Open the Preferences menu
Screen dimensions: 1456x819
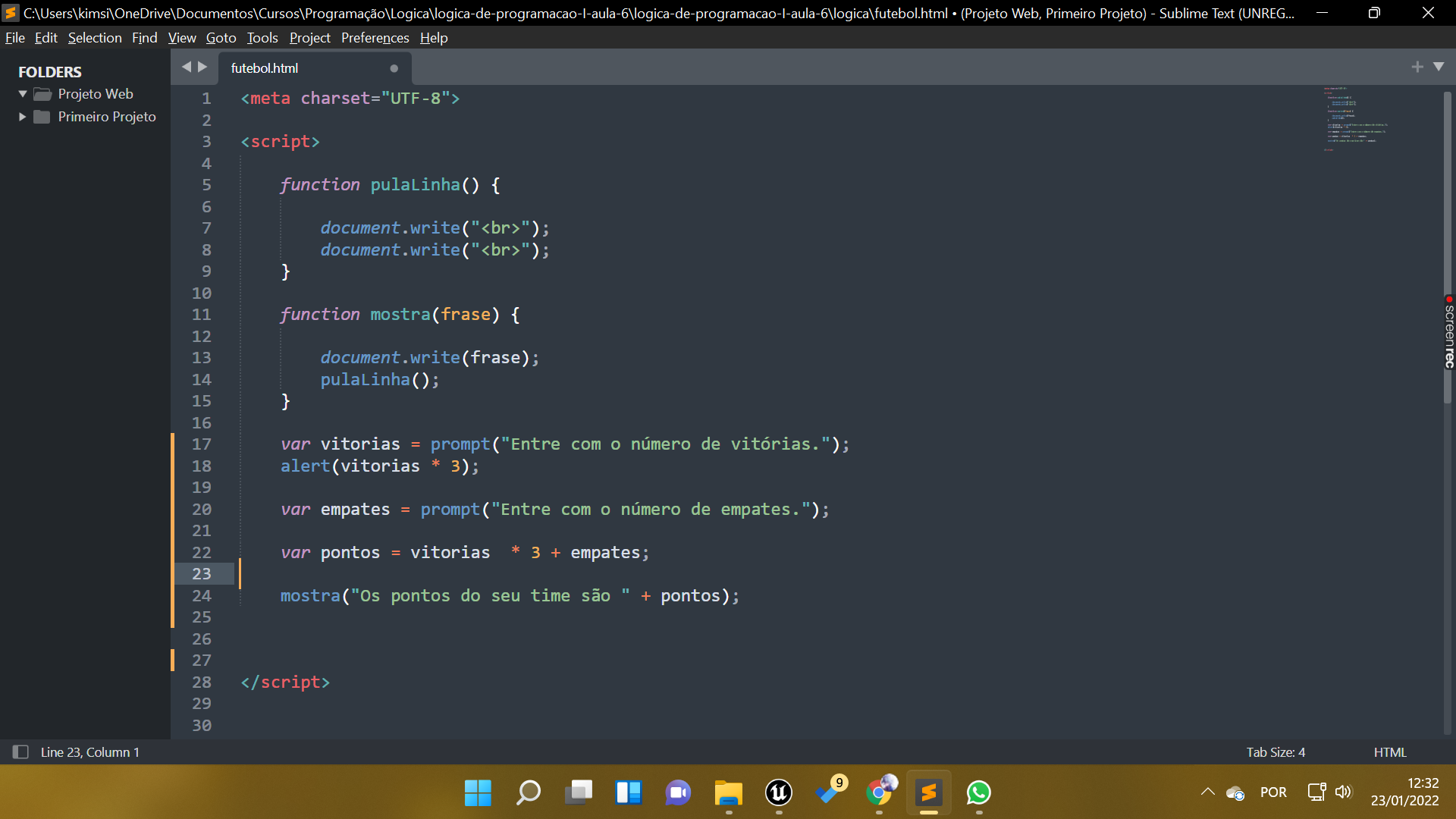point(375,38)
